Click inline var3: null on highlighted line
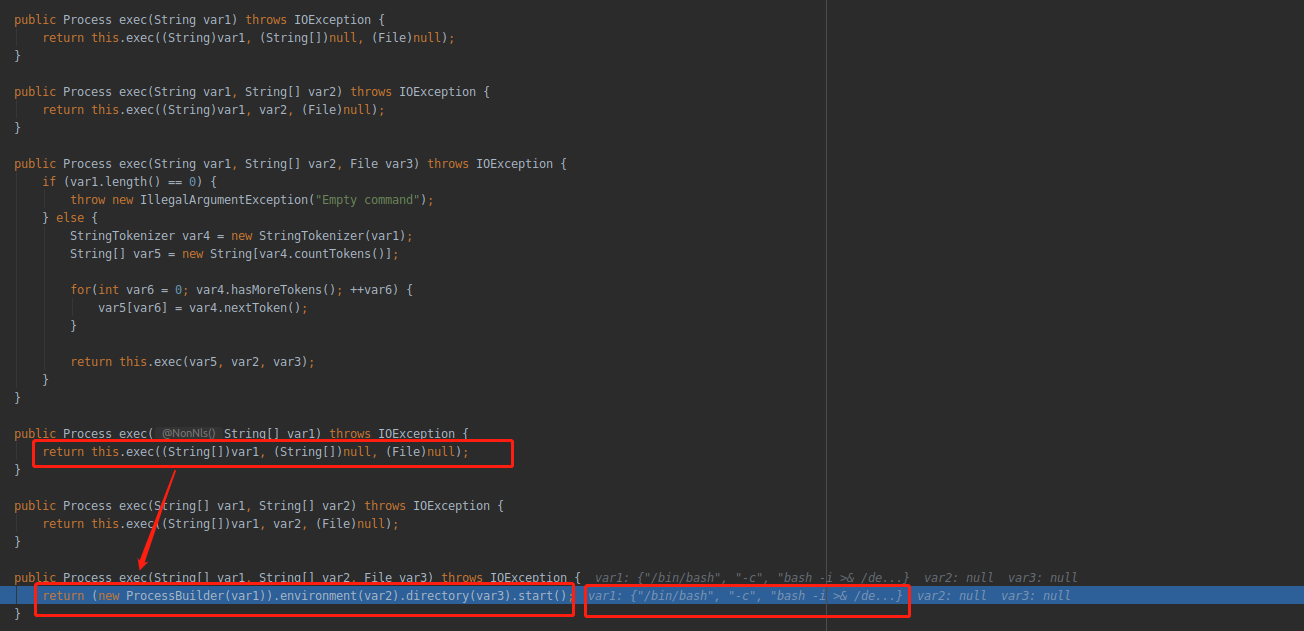This screenshot has height=631, width=1304. (x=1035, y=596)
